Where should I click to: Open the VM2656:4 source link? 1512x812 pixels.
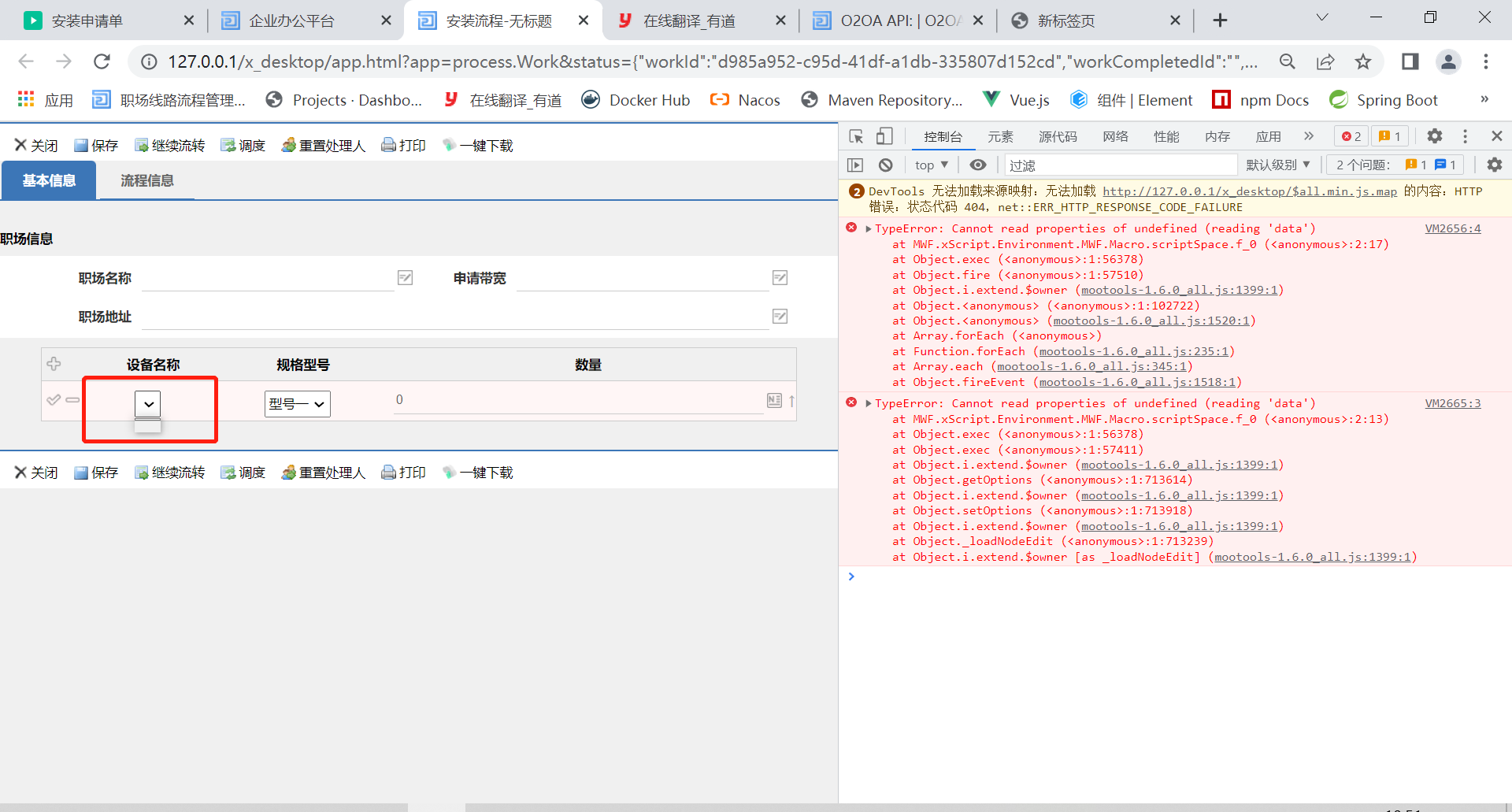(x=1452, y=229)
